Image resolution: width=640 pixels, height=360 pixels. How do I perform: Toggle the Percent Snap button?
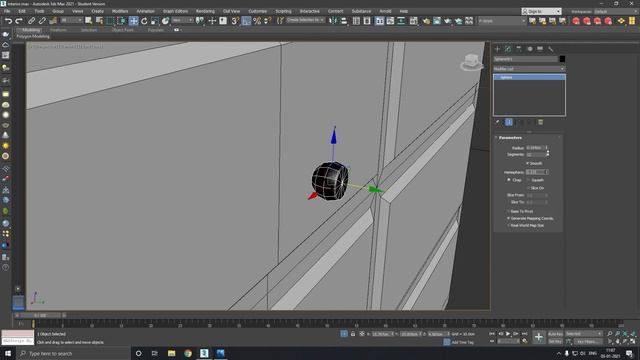257,20
